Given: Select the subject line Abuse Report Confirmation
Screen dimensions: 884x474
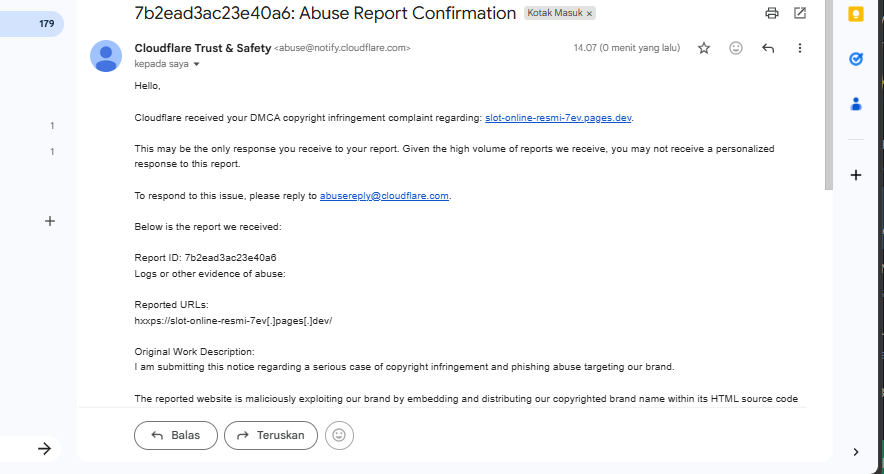Looking at the screenshot, I should pos(325,13).
